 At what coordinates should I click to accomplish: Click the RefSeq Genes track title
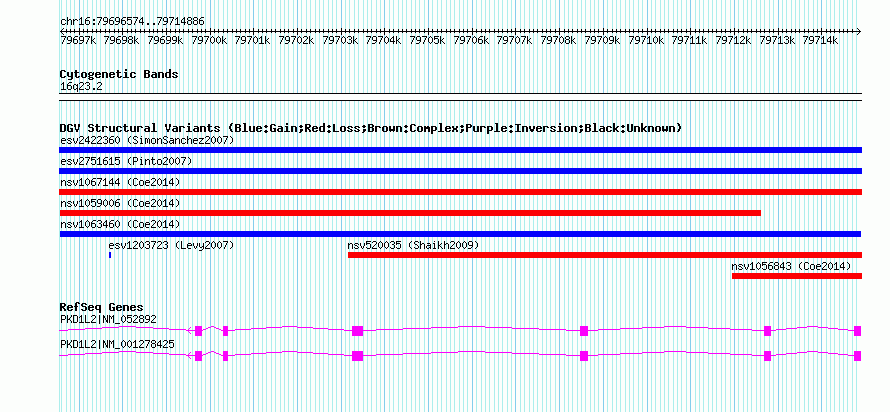click(102, 307)
